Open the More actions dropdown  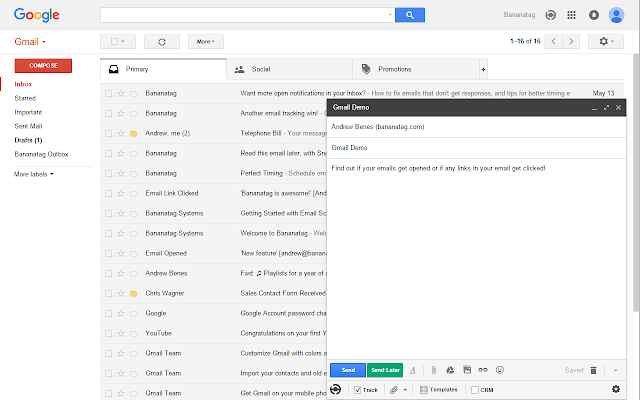click(x=206, y=42)
